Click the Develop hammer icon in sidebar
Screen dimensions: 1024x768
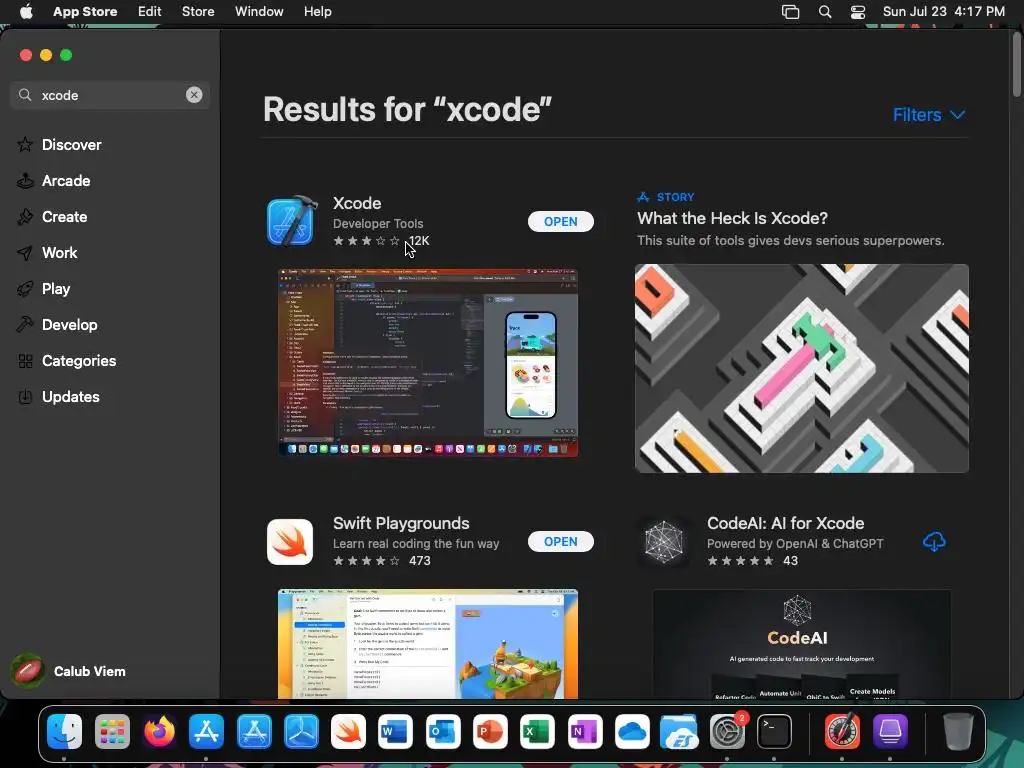(x=25, y=325)
